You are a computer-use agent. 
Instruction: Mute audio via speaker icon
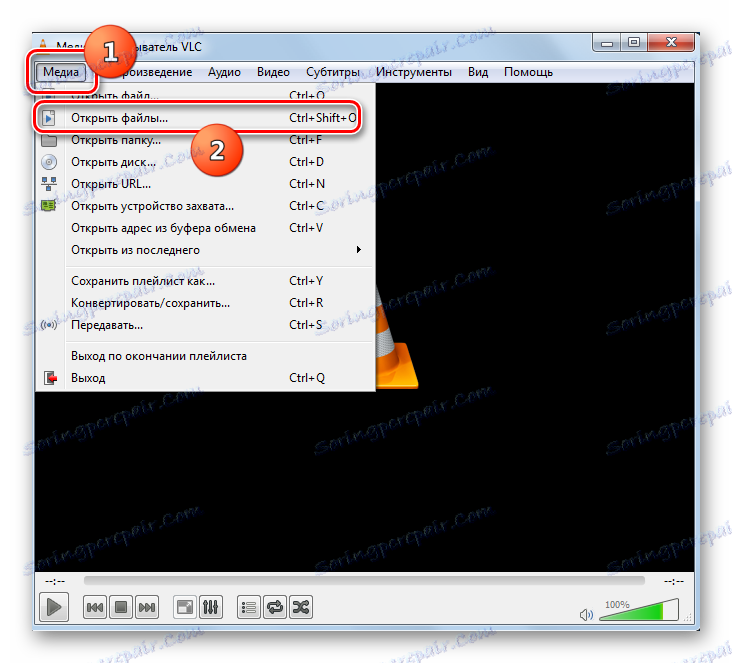(x=586, y=615)
